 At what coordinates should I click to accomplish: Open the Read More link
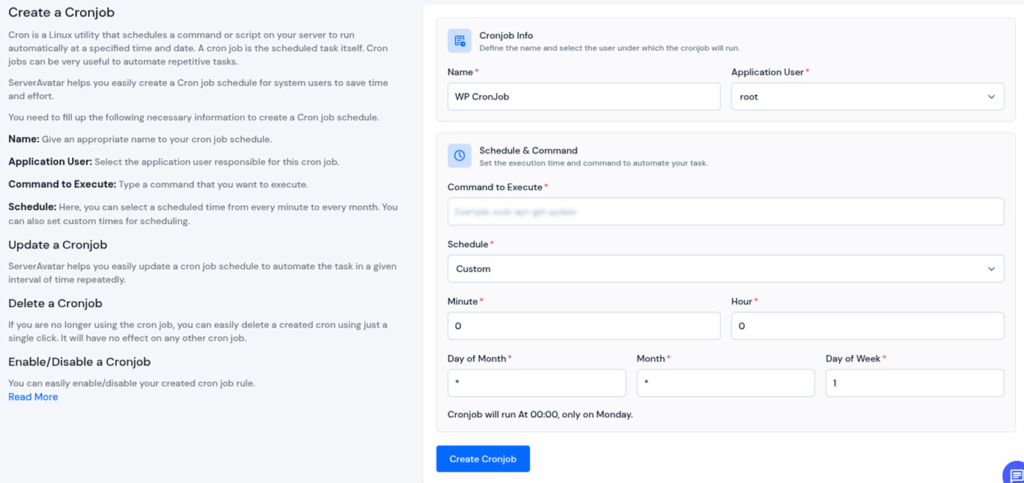(x=33, y=397)
